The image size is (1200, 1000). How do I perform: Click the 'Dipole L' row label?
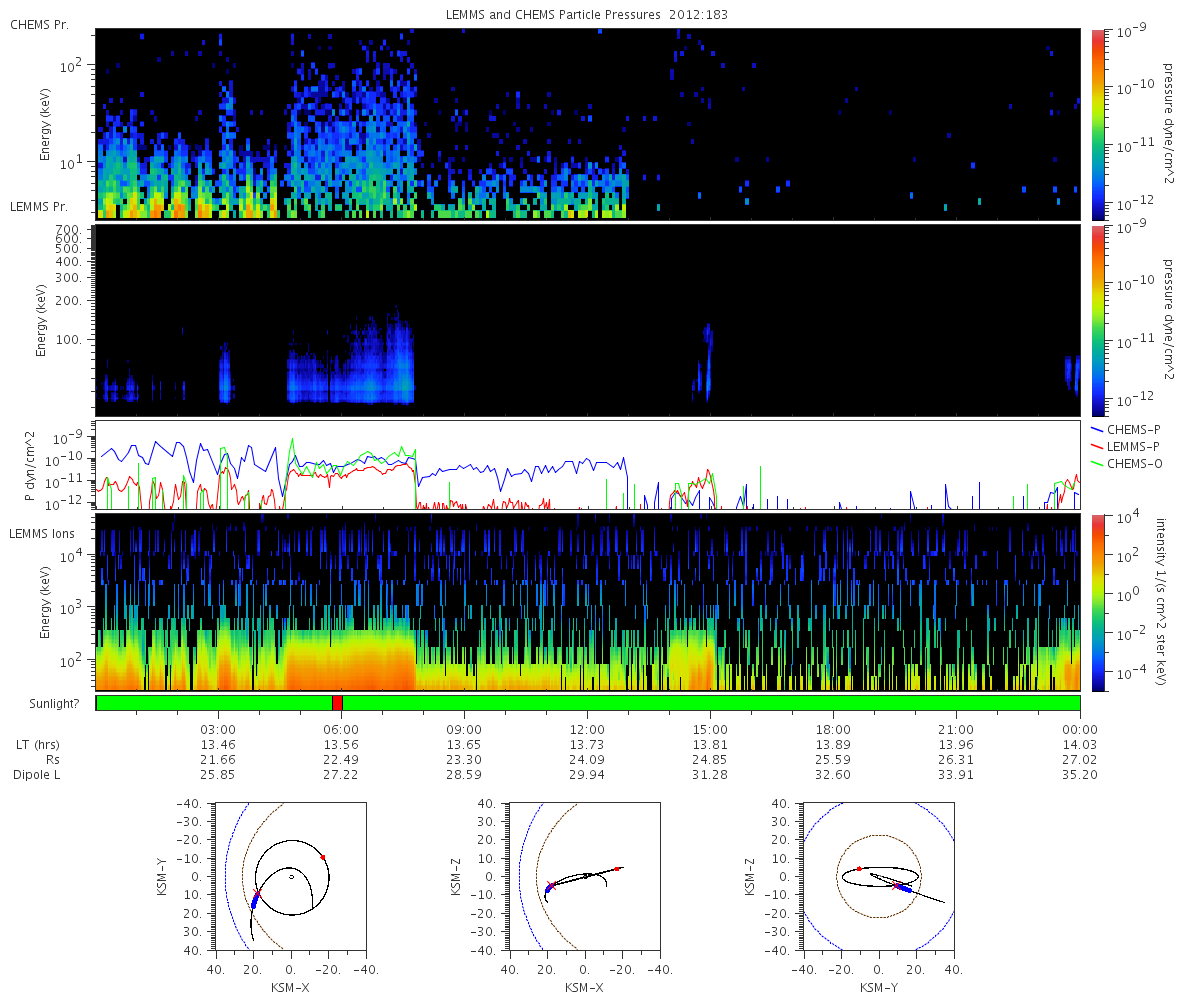tap(36, 775)
